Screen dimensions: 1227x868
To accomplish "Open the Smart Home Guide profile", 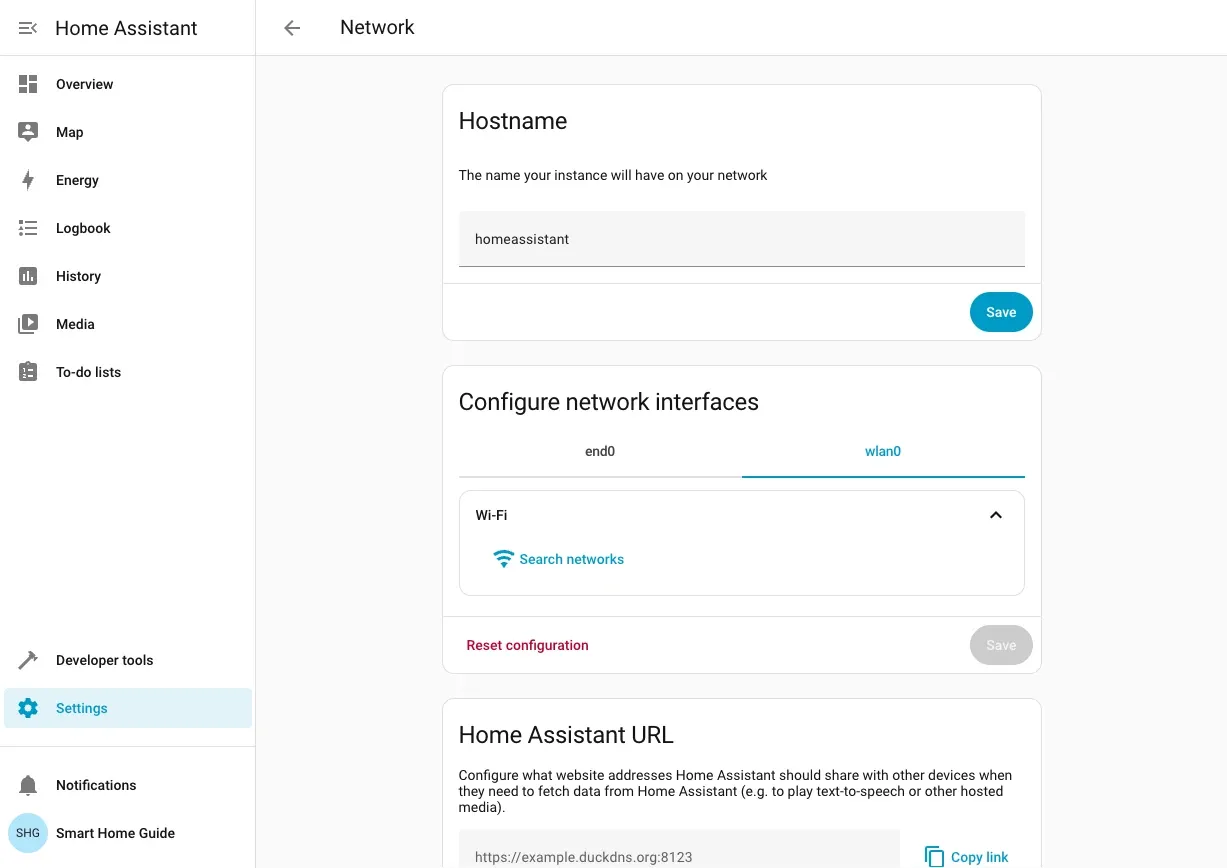I will [x=128, y=833].
